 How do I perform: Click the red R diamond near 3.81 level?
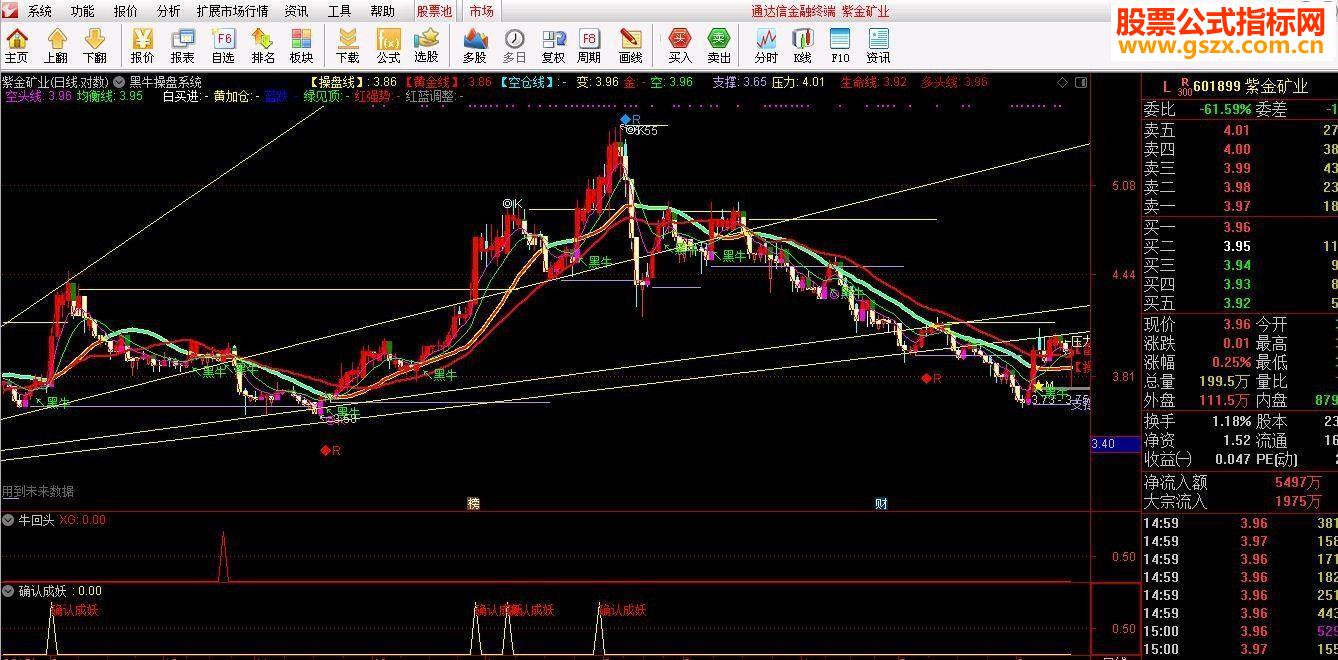click(x=927, y=378)
